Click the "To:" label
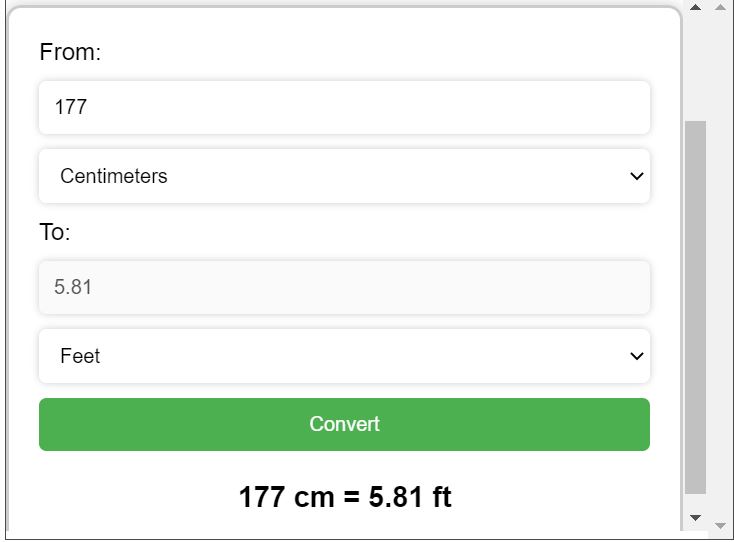The width and height of the screenshot is (734, 542). (55, 232)
